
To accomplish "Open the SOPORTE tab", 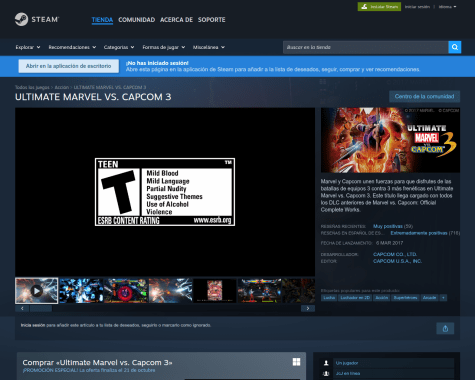I will (x=212, y=20).
